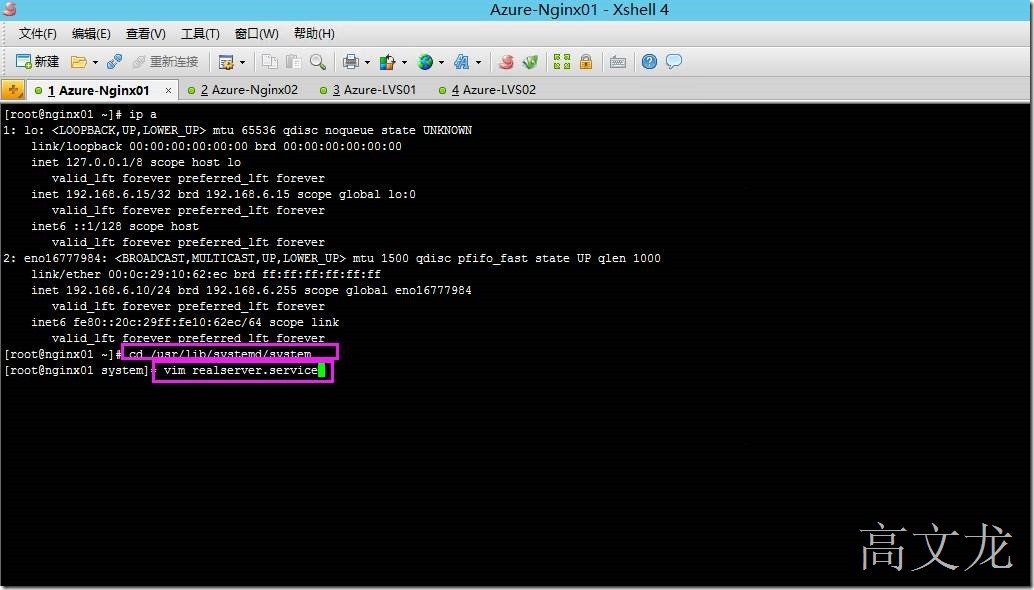The width and height of the screenshot is (1034, 590).
Task: Open the 查看(V) menu
Action: coord(146,34)
